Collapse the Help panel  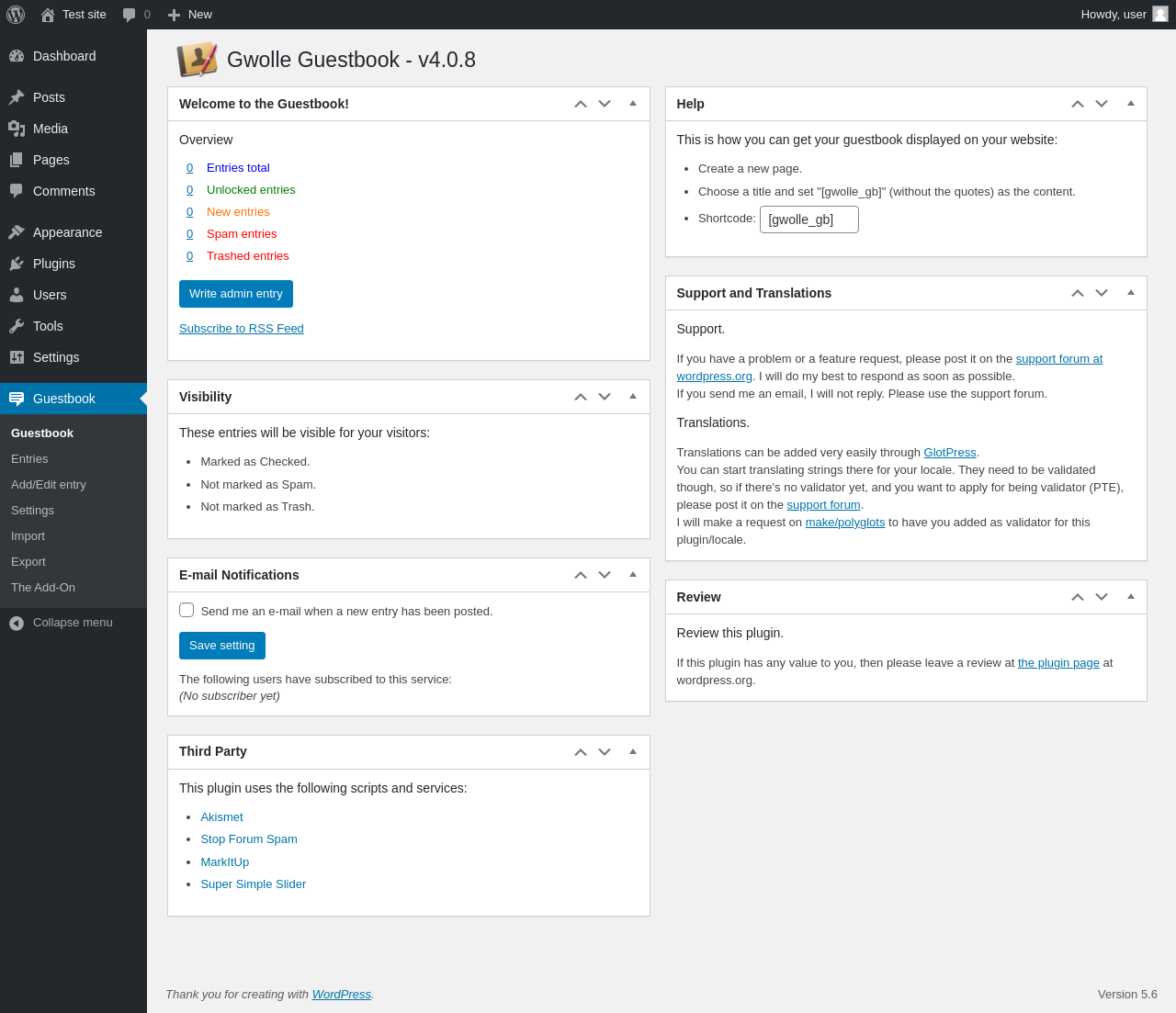click(x=1131, y=104)
